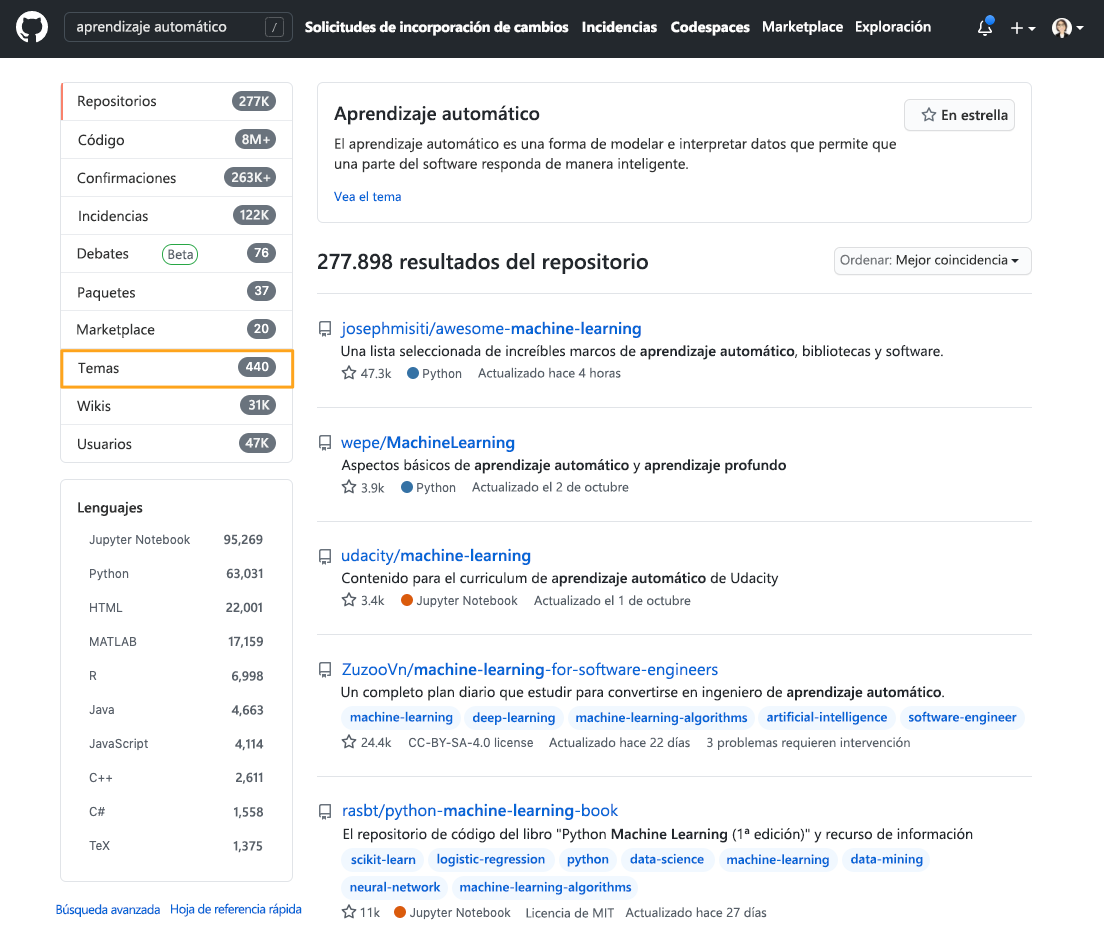Open udacity/machine-learning repository
The width and height of the screenshot is (1104, 944).
click(436, 556)
